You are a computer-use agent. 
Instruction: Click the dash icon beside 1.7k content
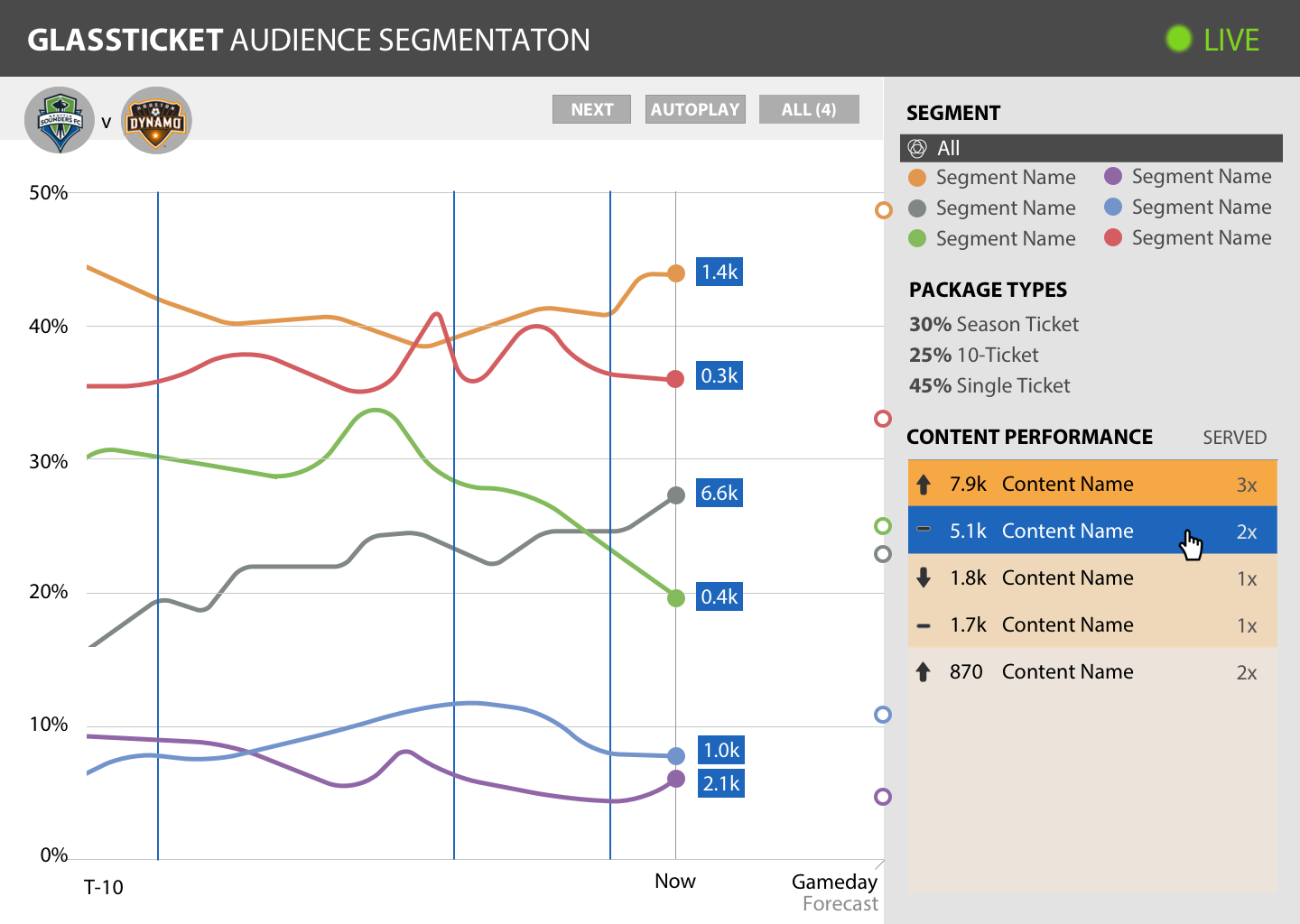tap(924, 625)
